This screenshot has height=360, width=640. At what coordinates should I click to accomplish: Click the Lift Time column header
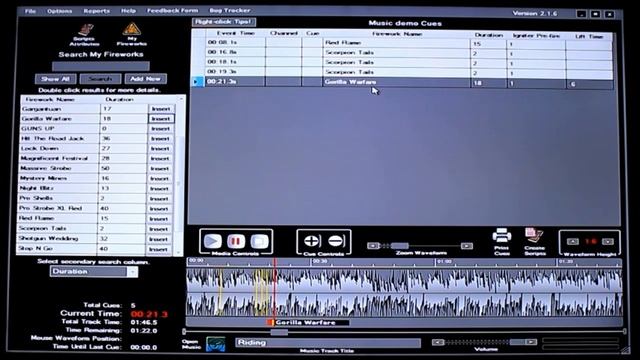tap(589, 36)
